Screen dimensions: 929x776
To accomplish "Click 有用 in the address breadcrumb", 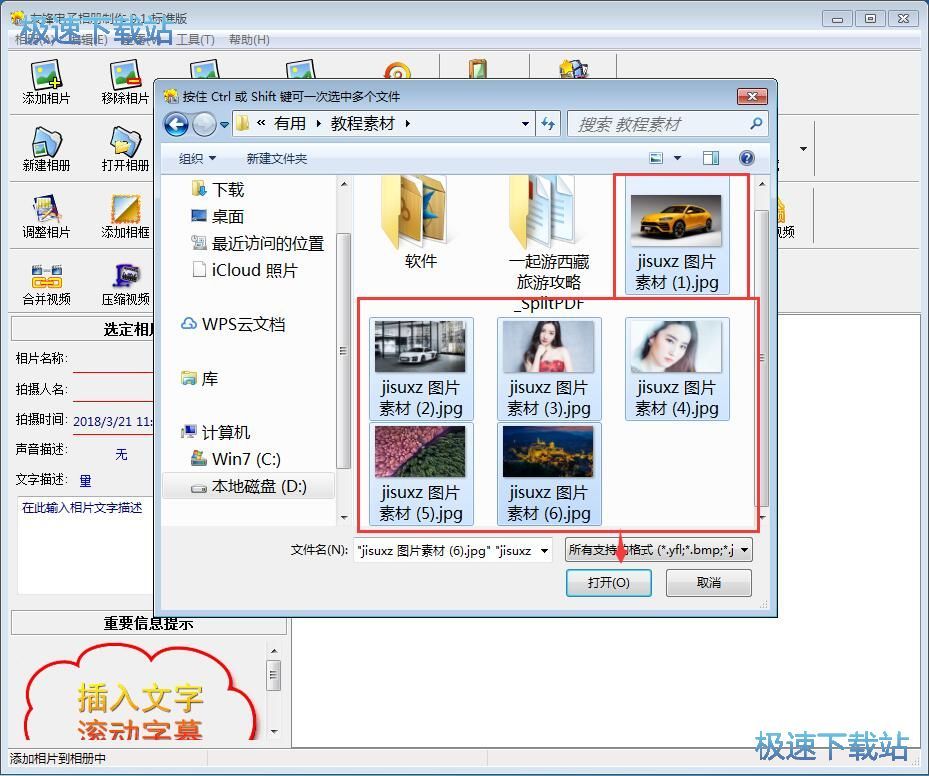I will tap(290, 124).
